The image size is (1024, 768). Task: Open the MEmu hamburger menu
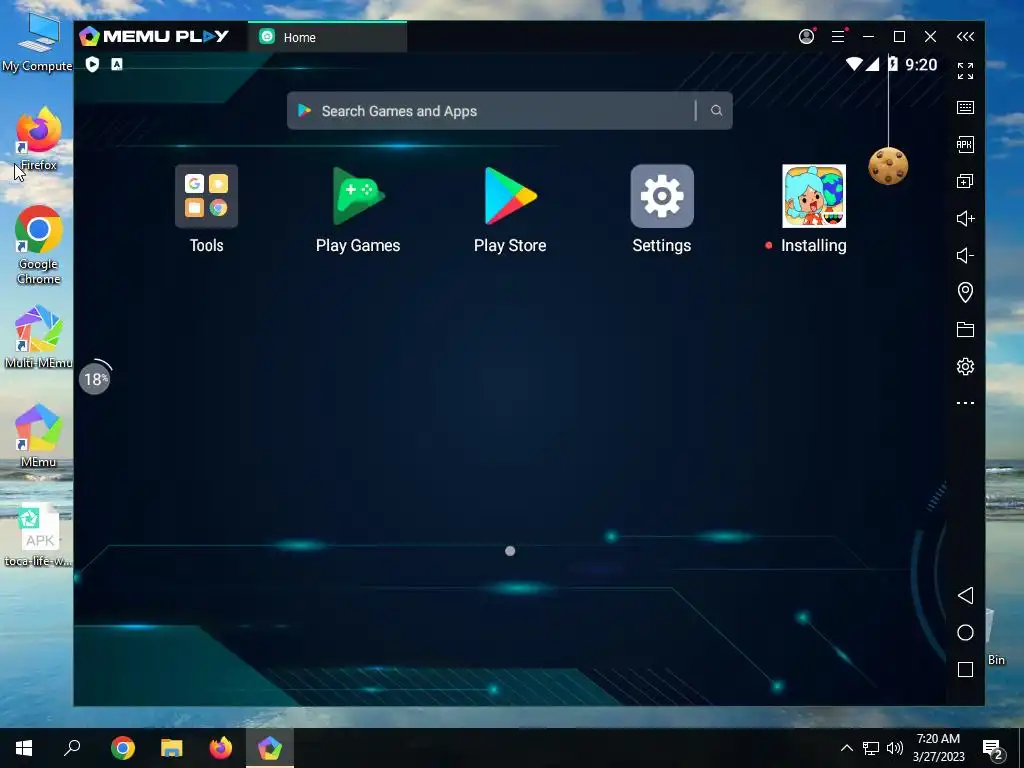[x=839, y=37]
